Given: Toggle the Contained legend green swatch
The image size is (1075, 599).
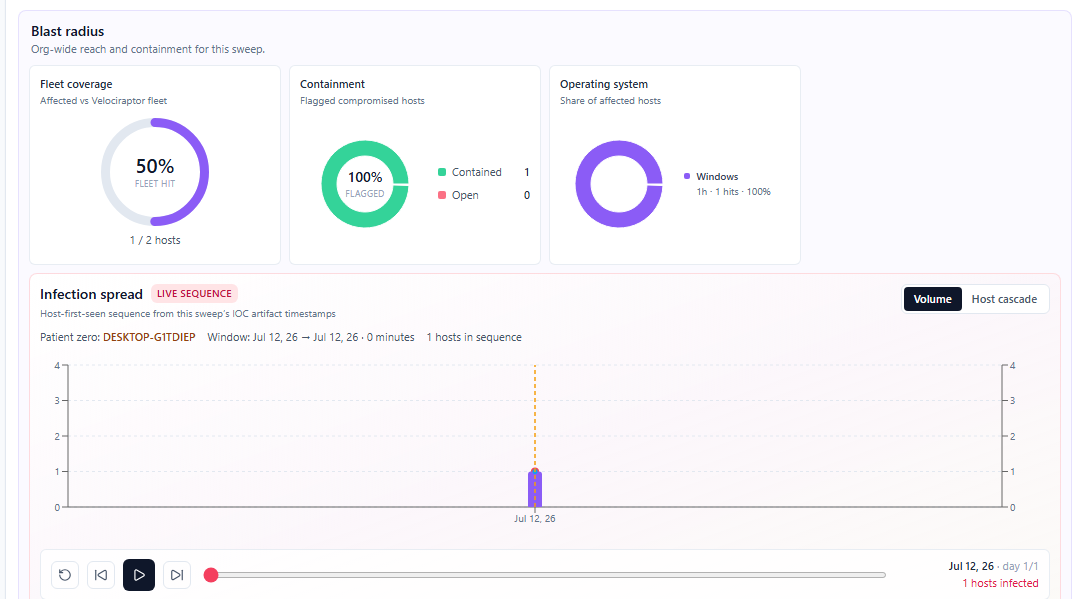Looking at the screenshot, I should [442, 172].
